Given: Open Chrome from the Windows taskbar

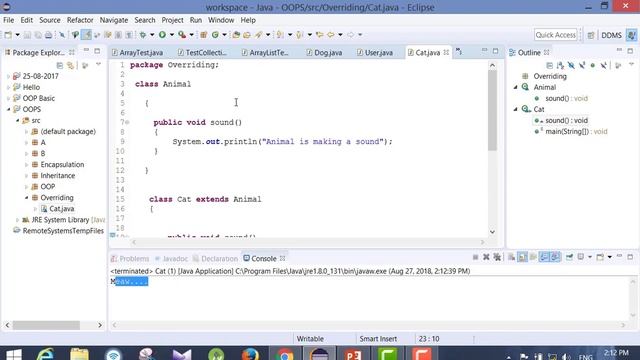Looking at the screenshot, I should coord(285,353).
